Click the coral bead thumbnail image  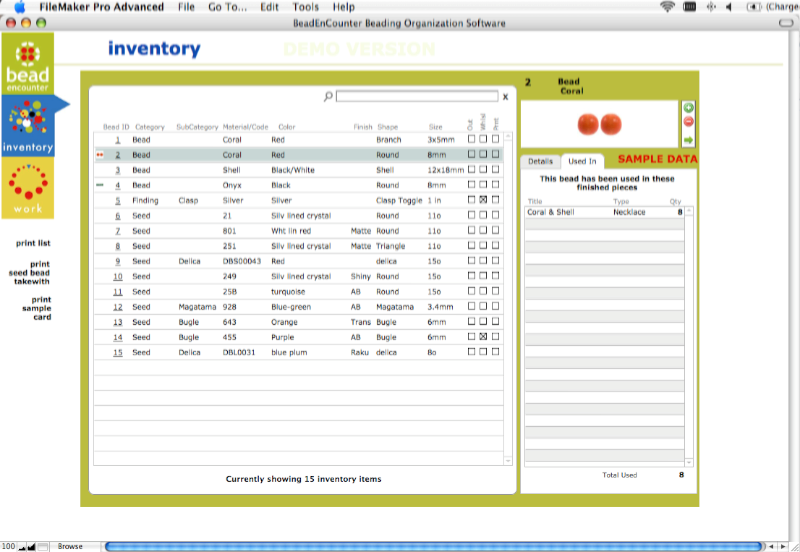point(599,124)
